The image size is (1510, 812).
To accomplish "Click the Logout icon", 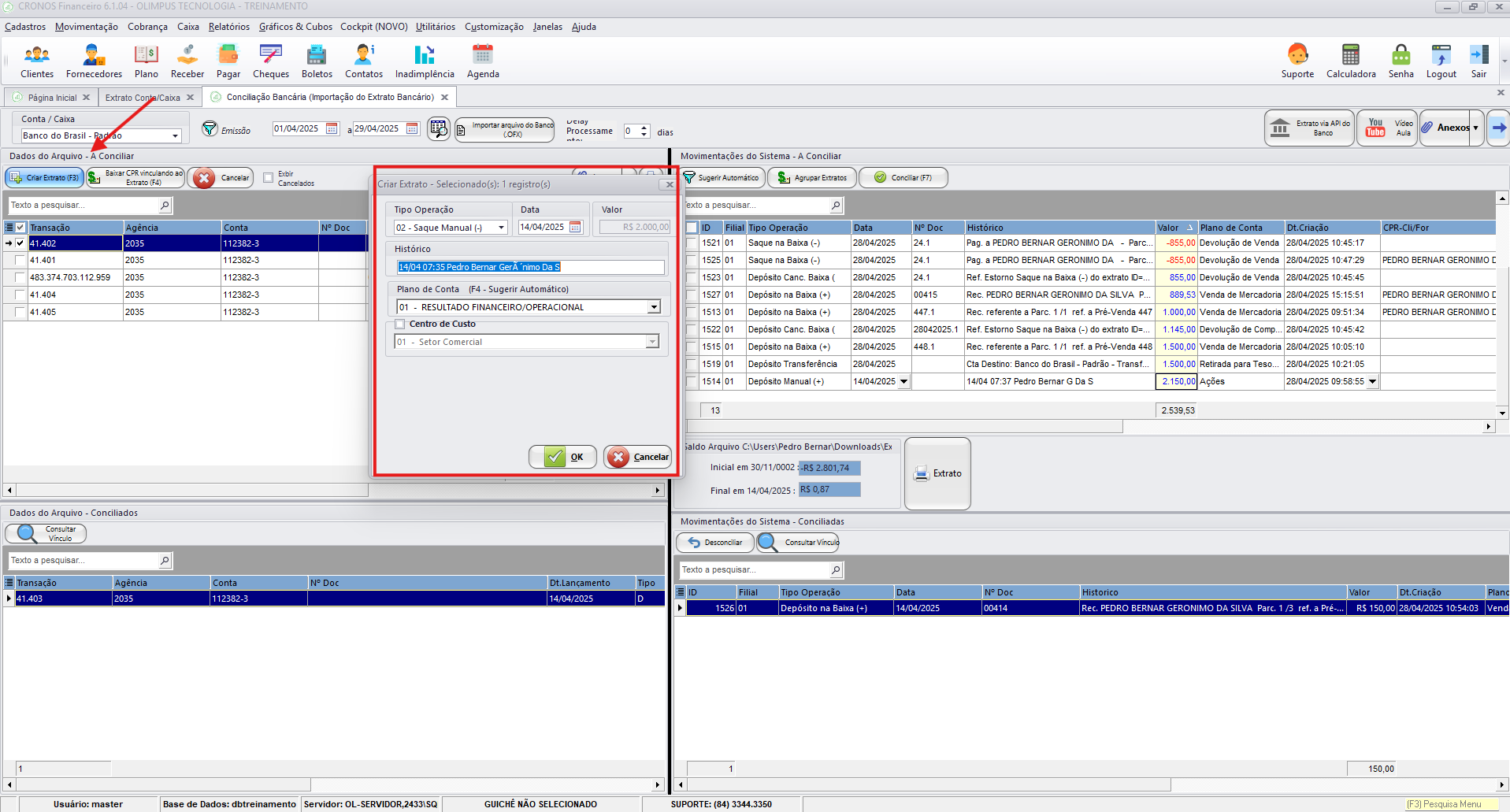I will pos(1441,55).
